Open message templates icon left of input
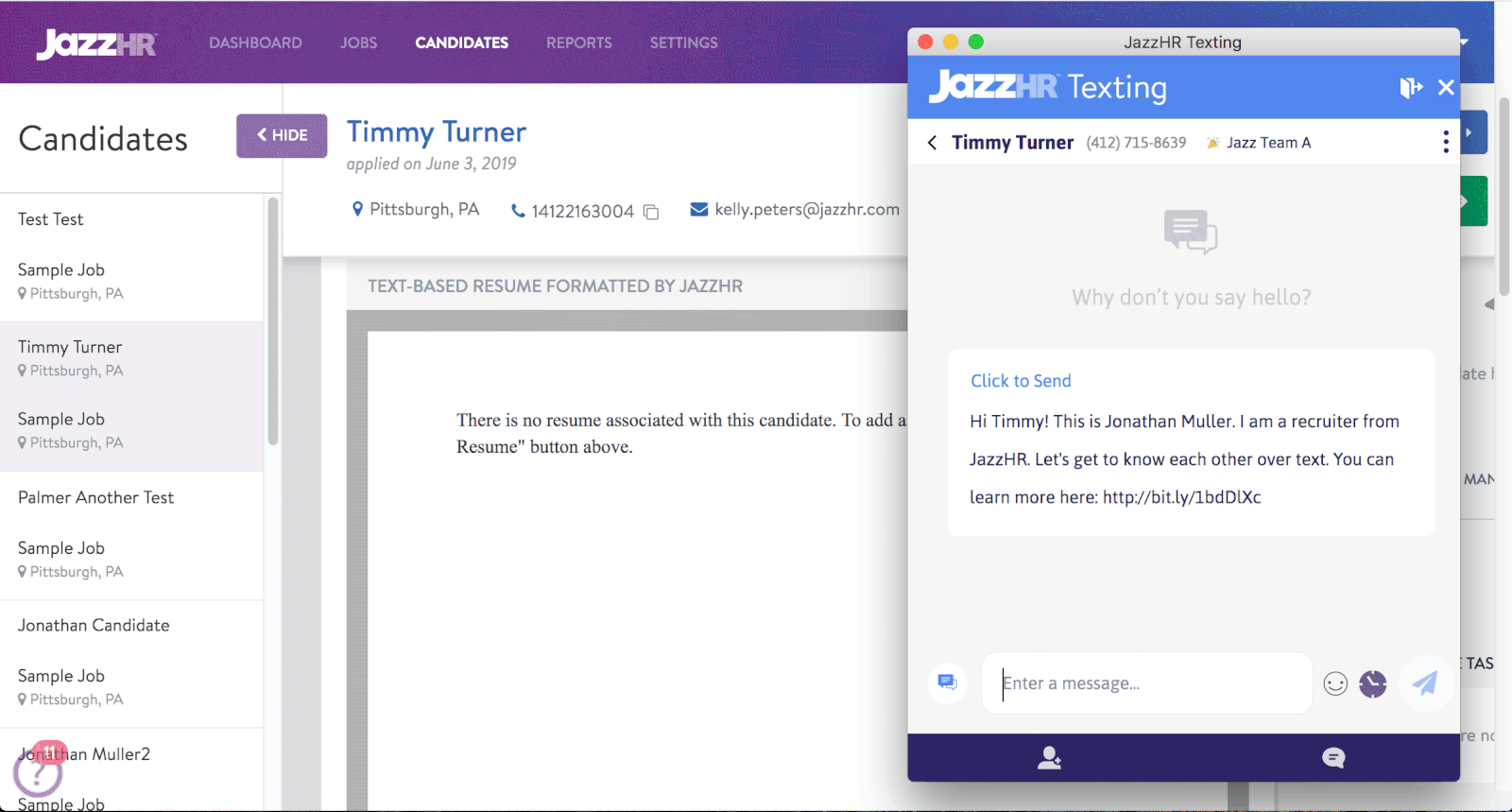 click(947, 682)
